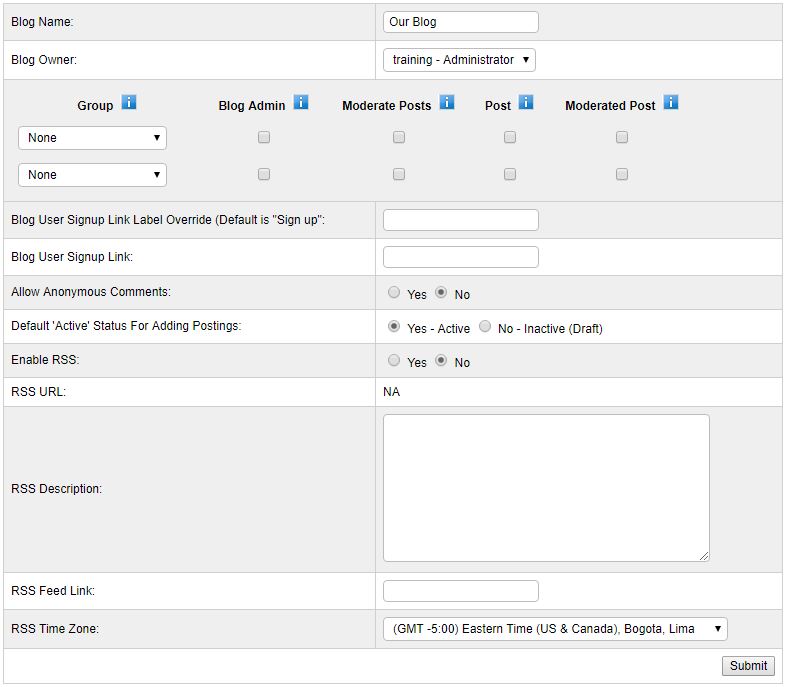Click the Blog Owner: label
This screenshot has height=687, width=788.
tap(44, 60)
